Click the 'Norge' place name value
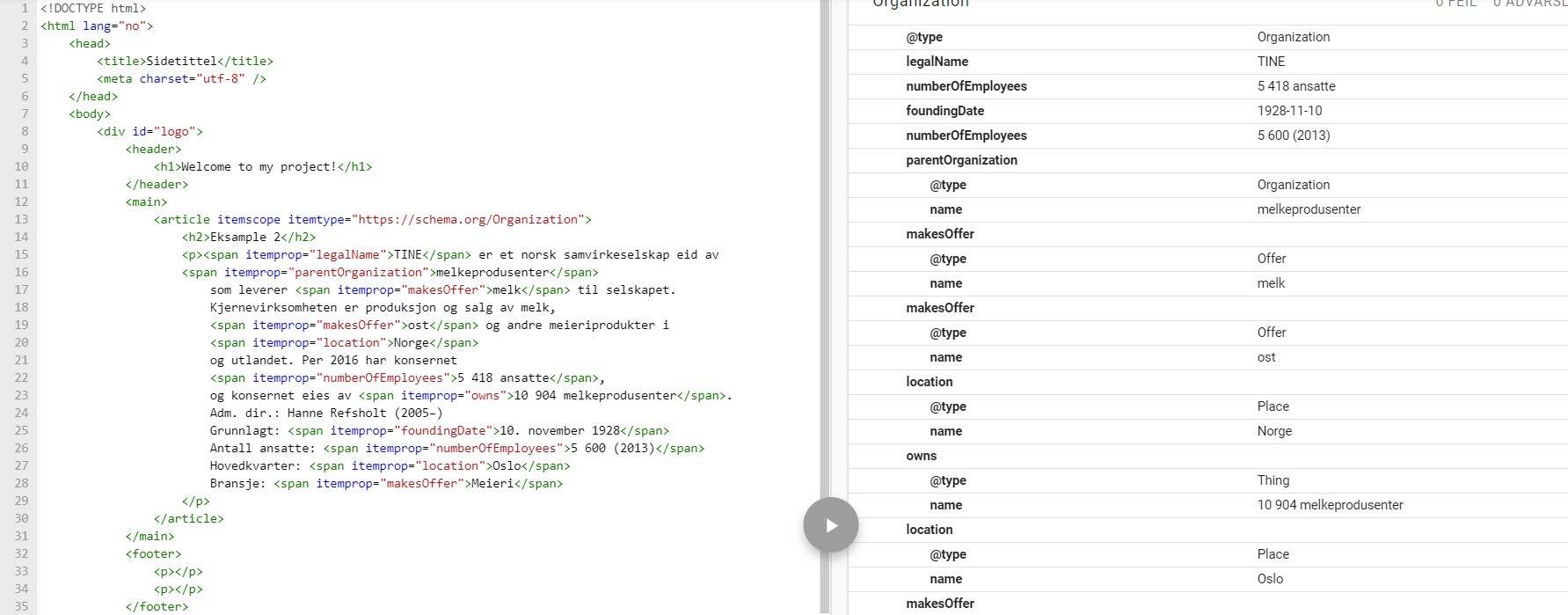 pos(1275,431)
